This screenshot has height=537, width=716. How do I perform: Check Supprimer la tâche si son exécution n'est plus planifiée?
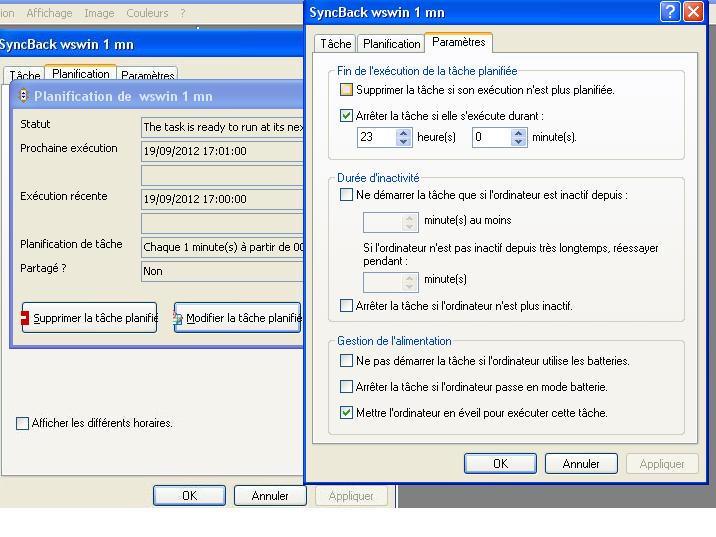tap(346, 90)
